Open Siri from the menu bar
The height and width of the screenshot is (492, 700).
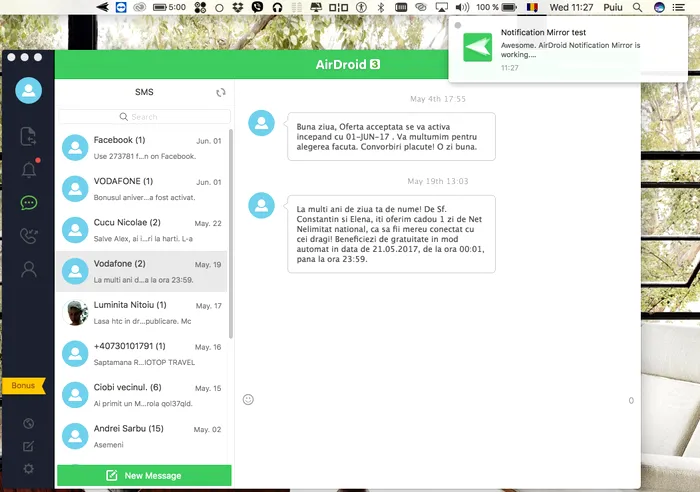tap(659, 7)
